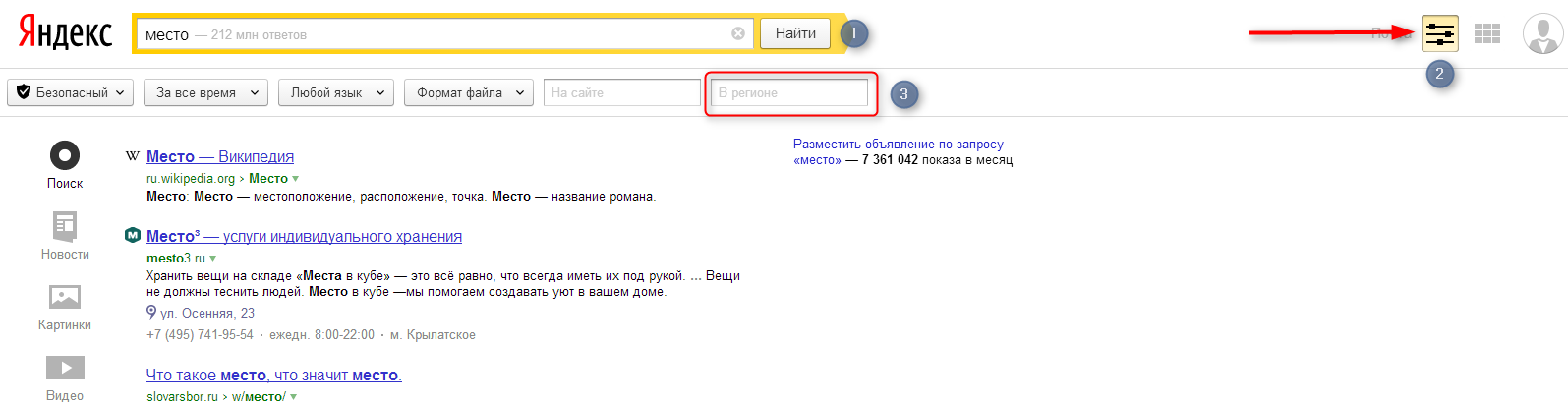Click Разместить объявление по запросу link
The height and width of the screenshot is (407, 1568).
(x=898, y=144)
